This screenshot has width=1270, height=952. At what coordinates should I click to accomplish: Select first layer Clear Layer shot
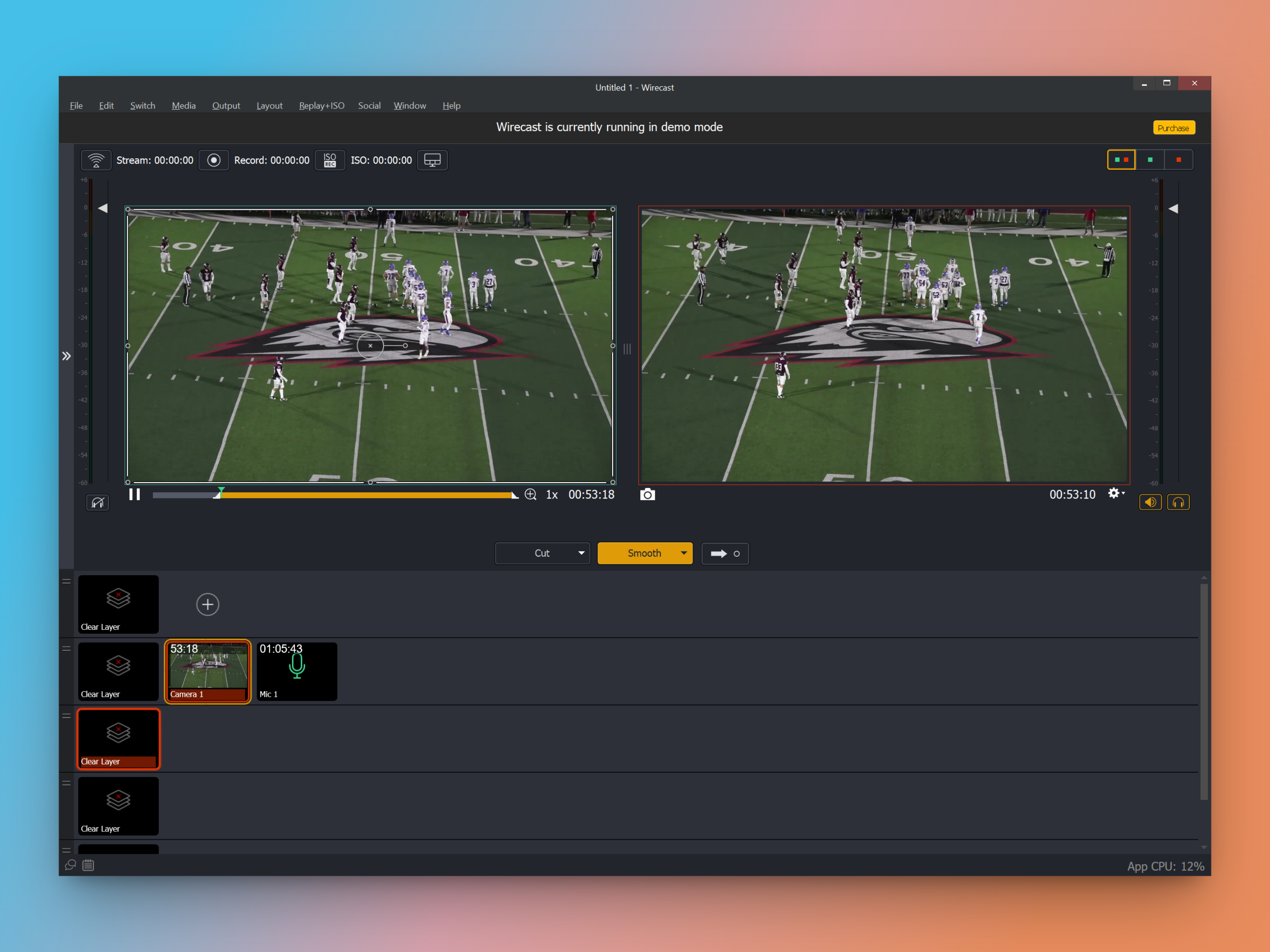[x=118, y=604]
